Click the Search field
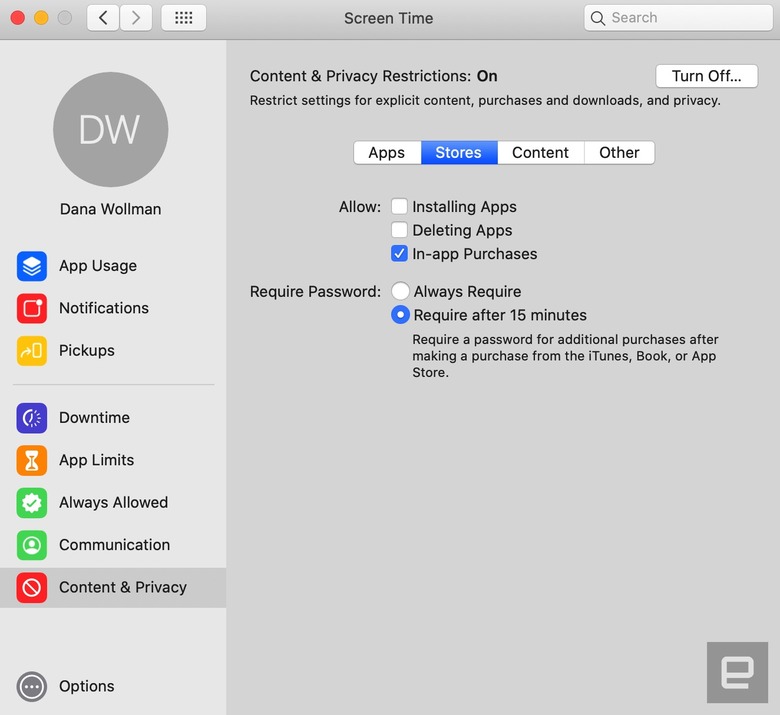This screenshot has height=715, width=780. point(678,18)
